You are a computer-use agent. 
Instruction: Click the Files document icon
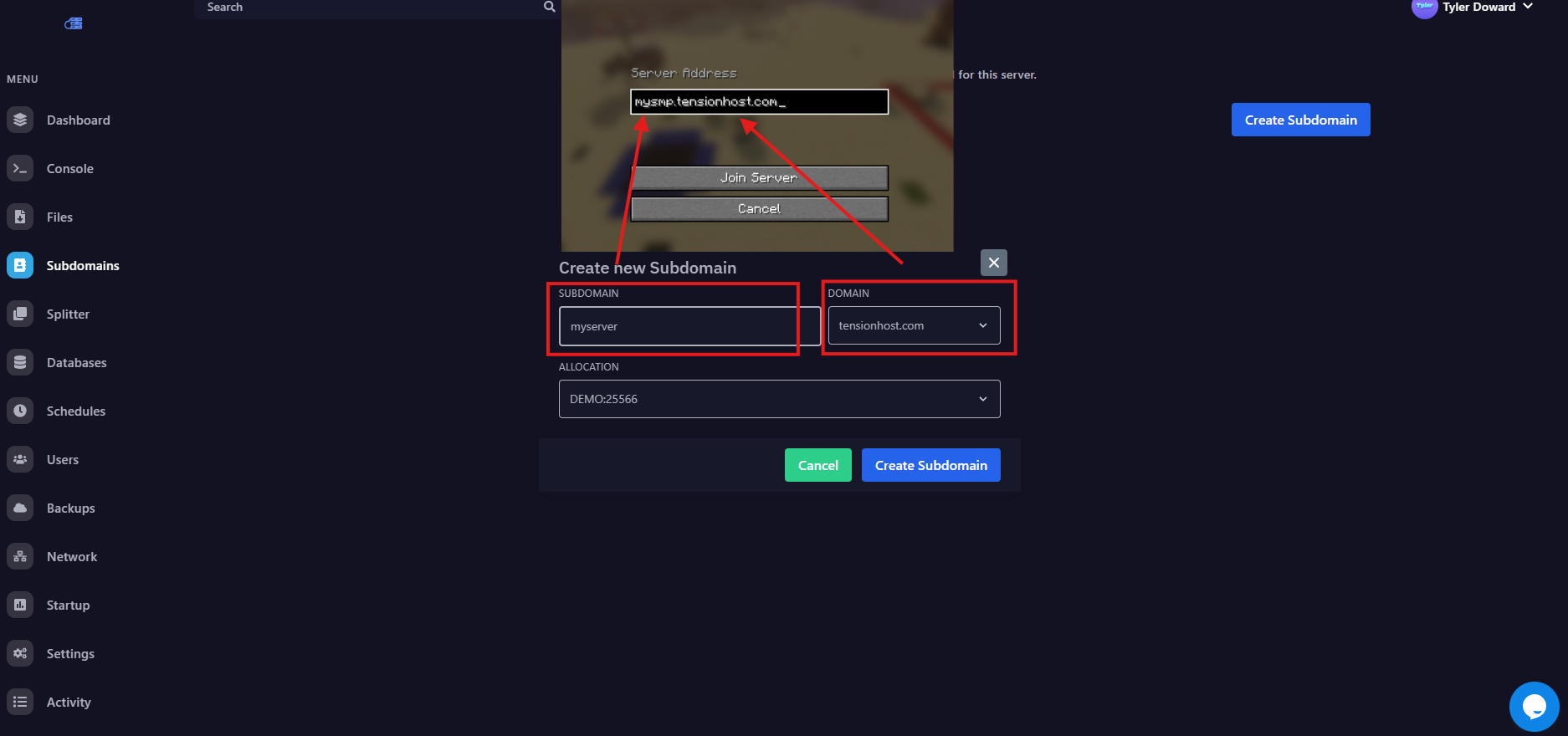tap(20, 217)
